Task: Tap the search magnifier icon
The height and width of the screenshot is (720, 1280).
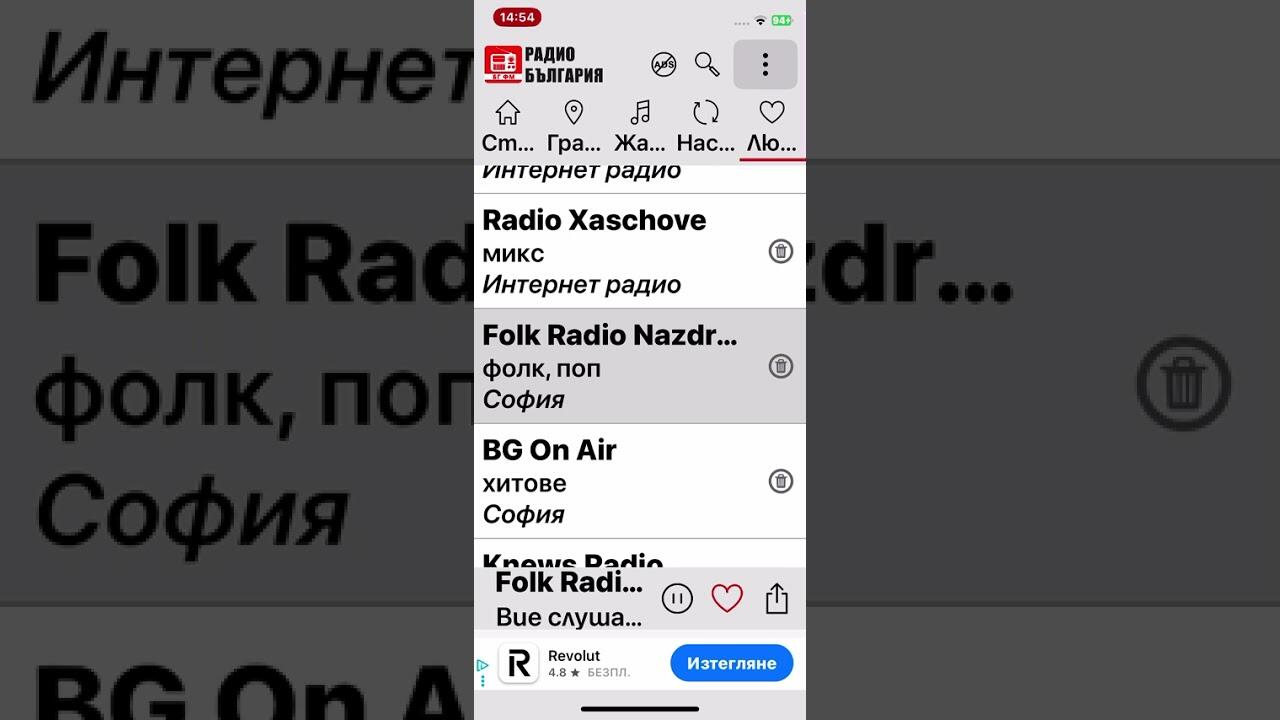Action: pyautogui.click(x=707, y=65)
